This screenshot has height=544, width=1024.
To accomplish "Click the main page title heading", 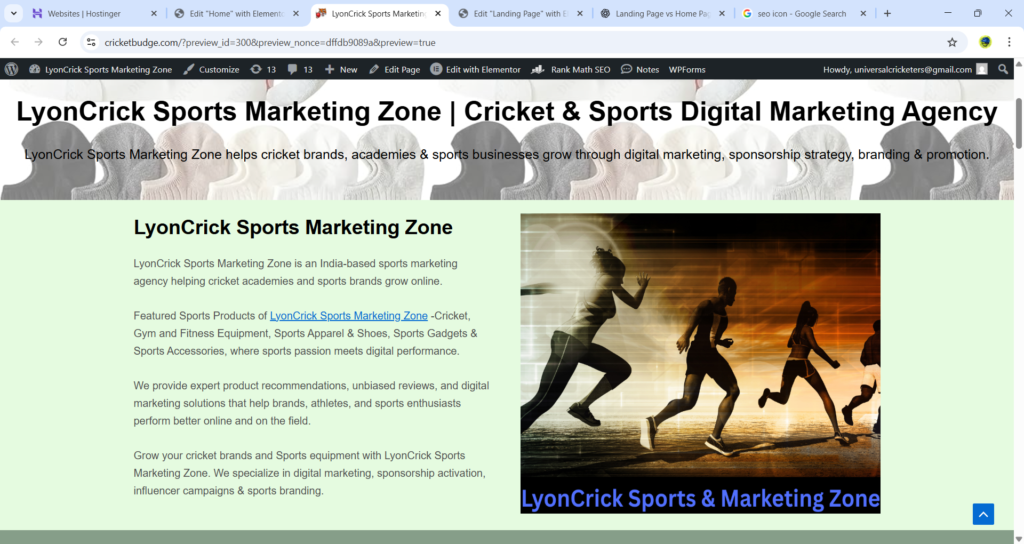I will coord(507,112).
